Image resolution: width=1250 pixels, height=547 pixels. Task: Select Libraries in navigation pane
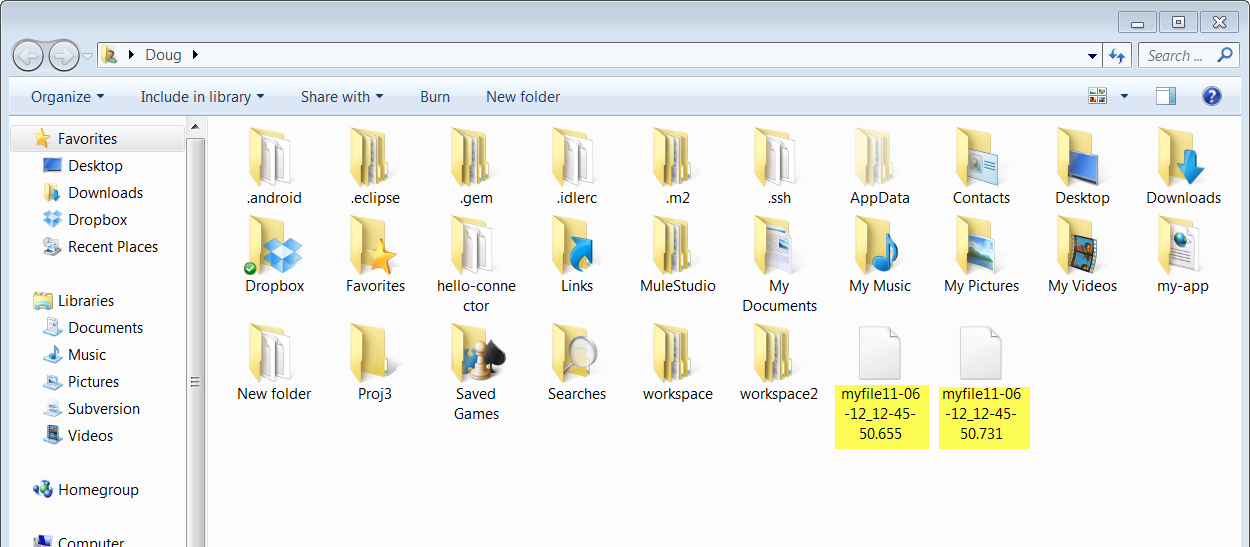(85, 301)
